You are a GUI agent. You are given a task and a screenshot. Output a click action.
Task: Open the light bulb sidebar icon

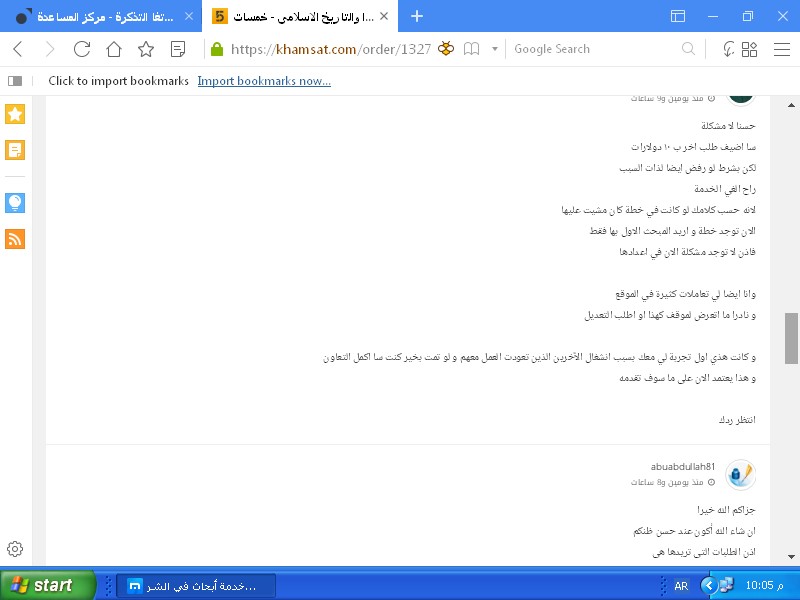[15, 203]
